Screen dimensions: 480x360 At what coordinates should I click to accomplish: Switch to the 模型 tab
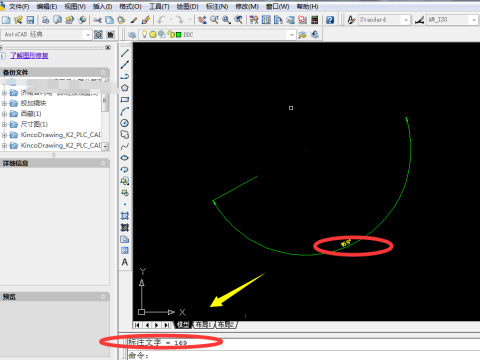pyautogui.click(x=183, y=325)
